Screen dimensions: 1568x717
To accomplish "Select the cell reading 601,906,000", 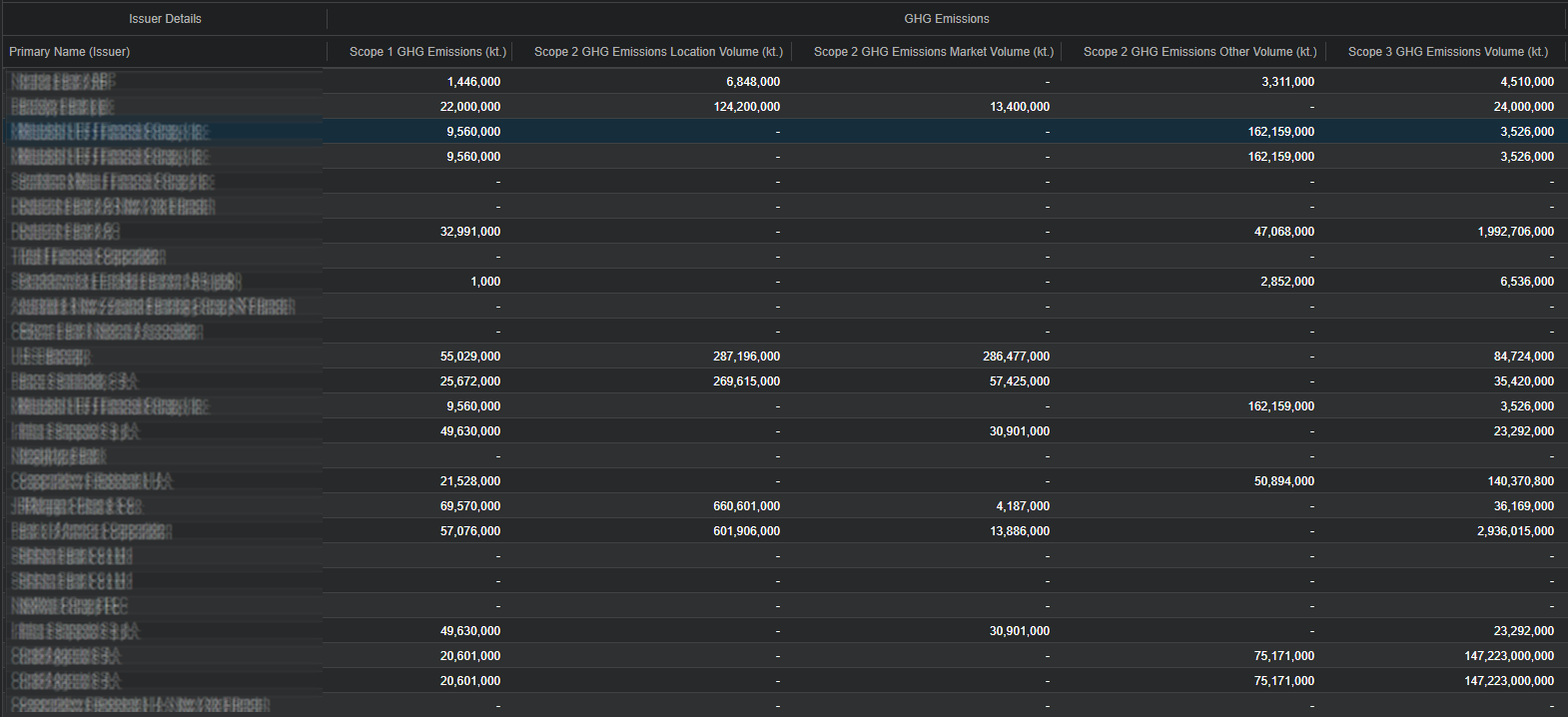I will 747,531.
